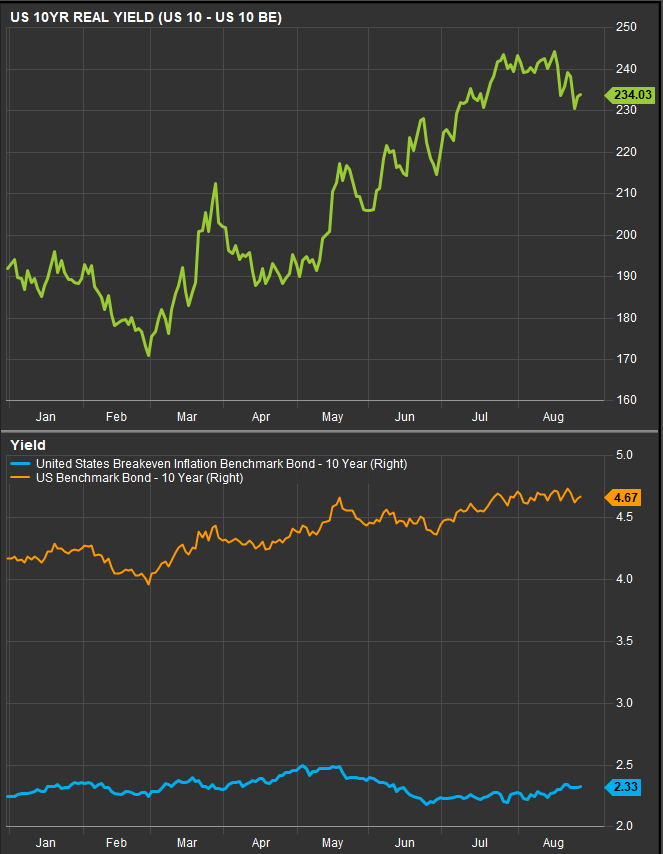Click the 240 axis label on top chart
This screenshot has height=854, width=663.
(x=626, y=69)
